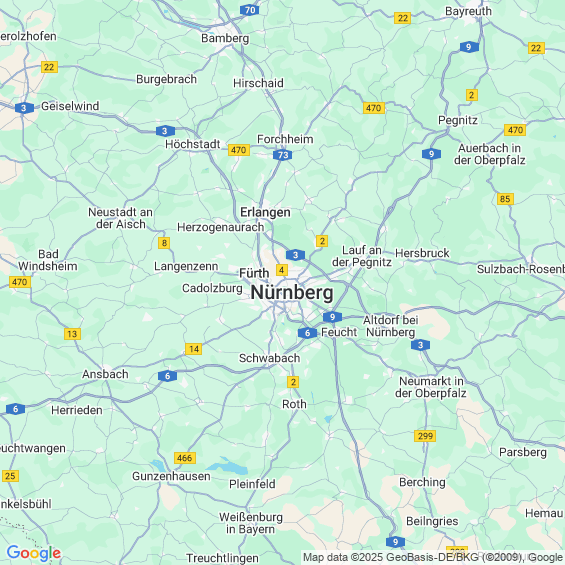Select the yellow 85 road shield

tap(505, 199)
